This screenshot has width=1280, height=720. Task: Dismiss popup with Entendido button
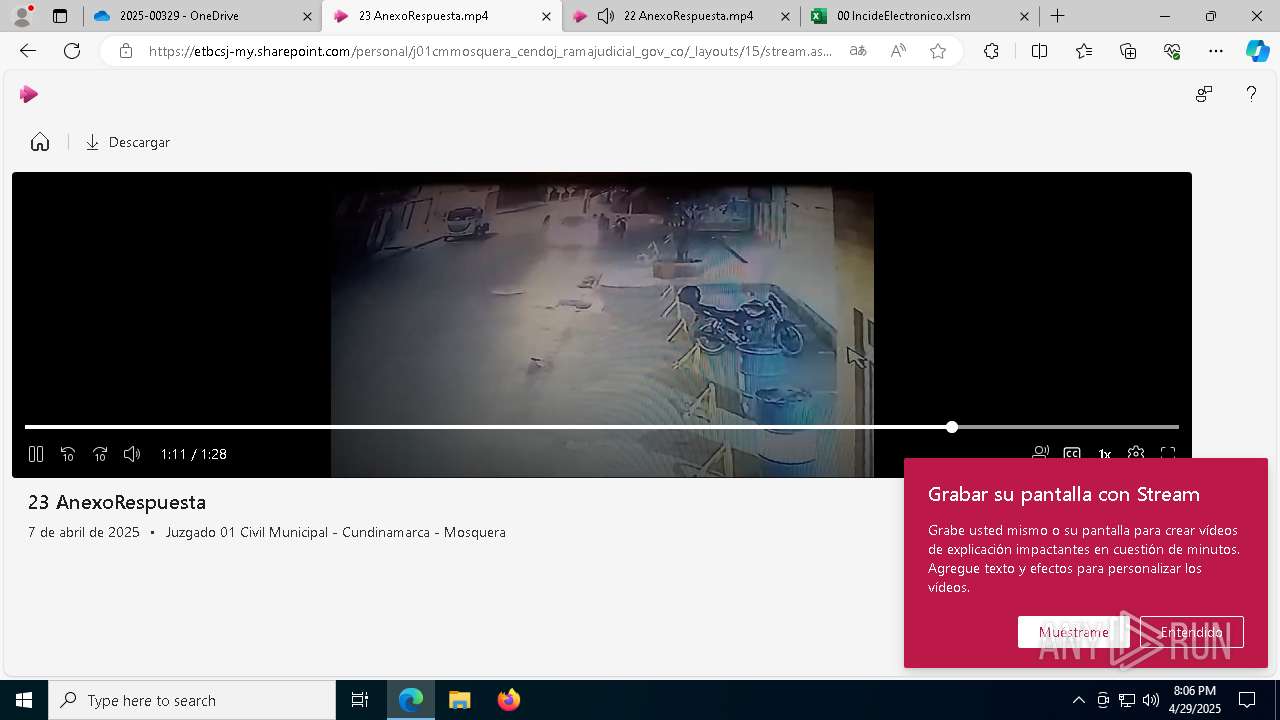pos(1191,632)
